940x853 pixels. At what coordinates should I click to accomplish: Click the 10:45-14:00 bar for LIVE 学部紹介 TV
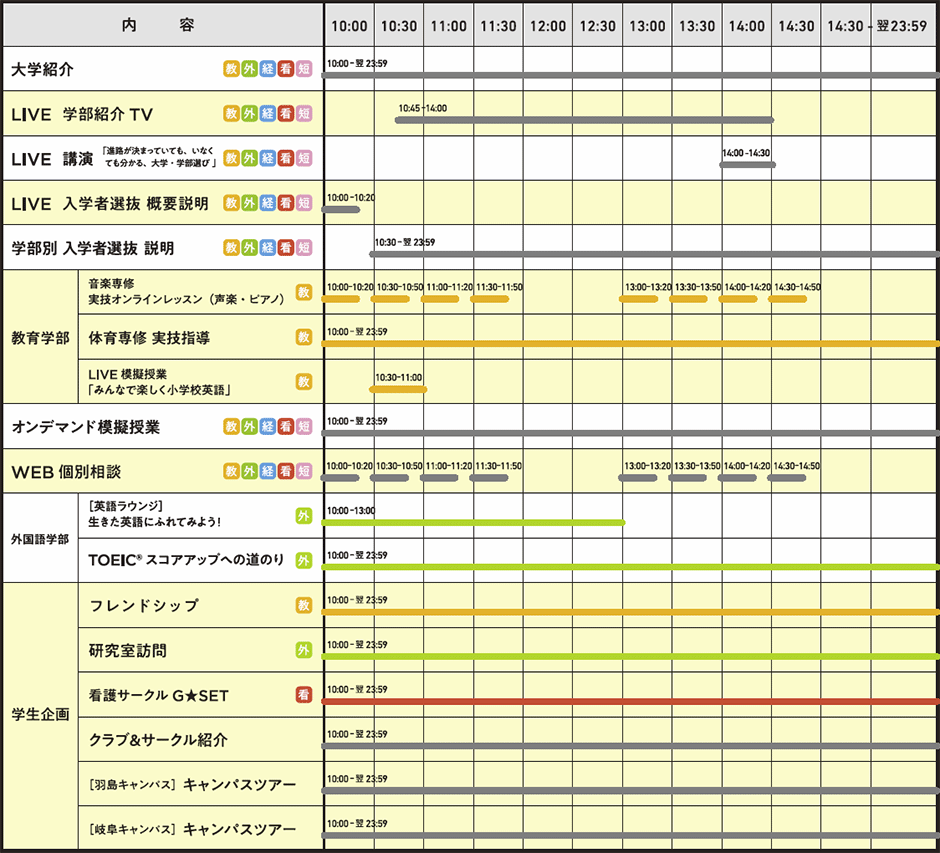pos(585,120)
